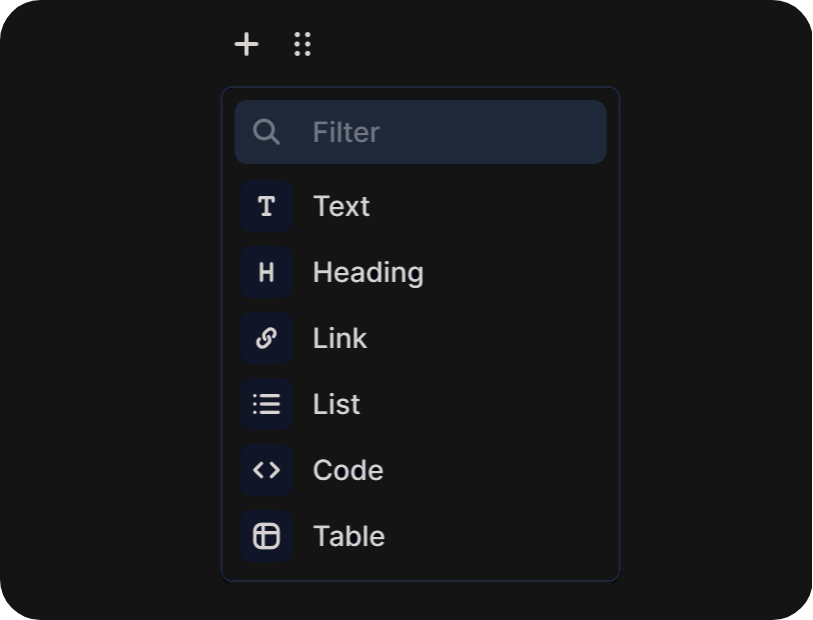Click the H icon for Heading

click(266, 272)
